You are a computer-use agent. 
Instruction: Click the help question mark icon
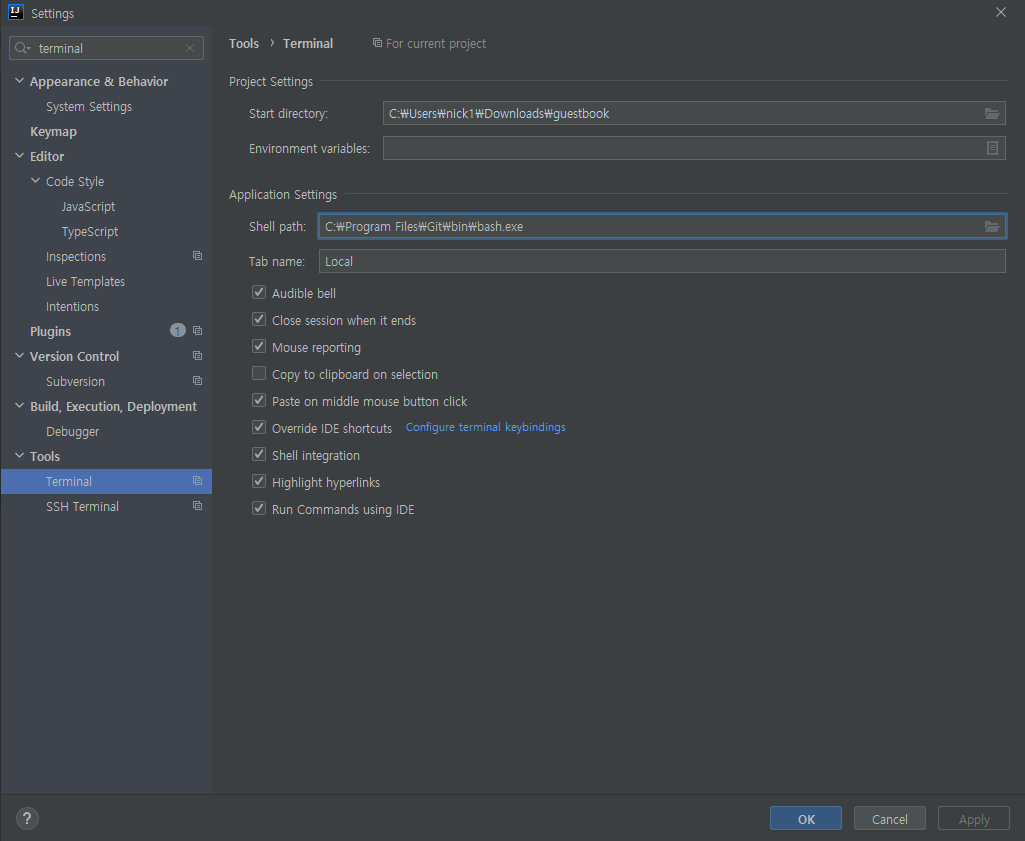point(26,818)
